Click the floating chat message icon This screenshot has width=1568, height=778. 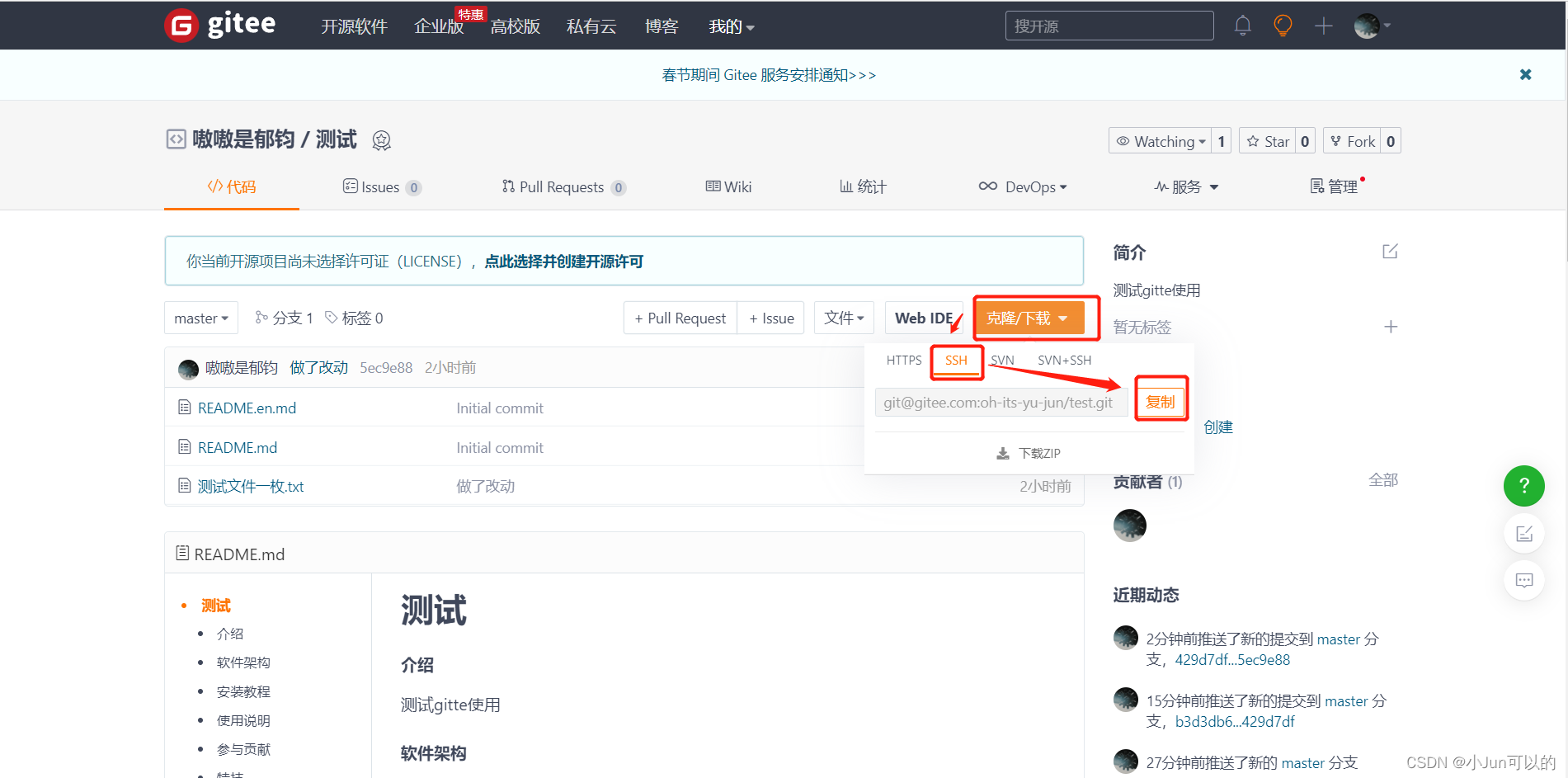point(1523,580)
